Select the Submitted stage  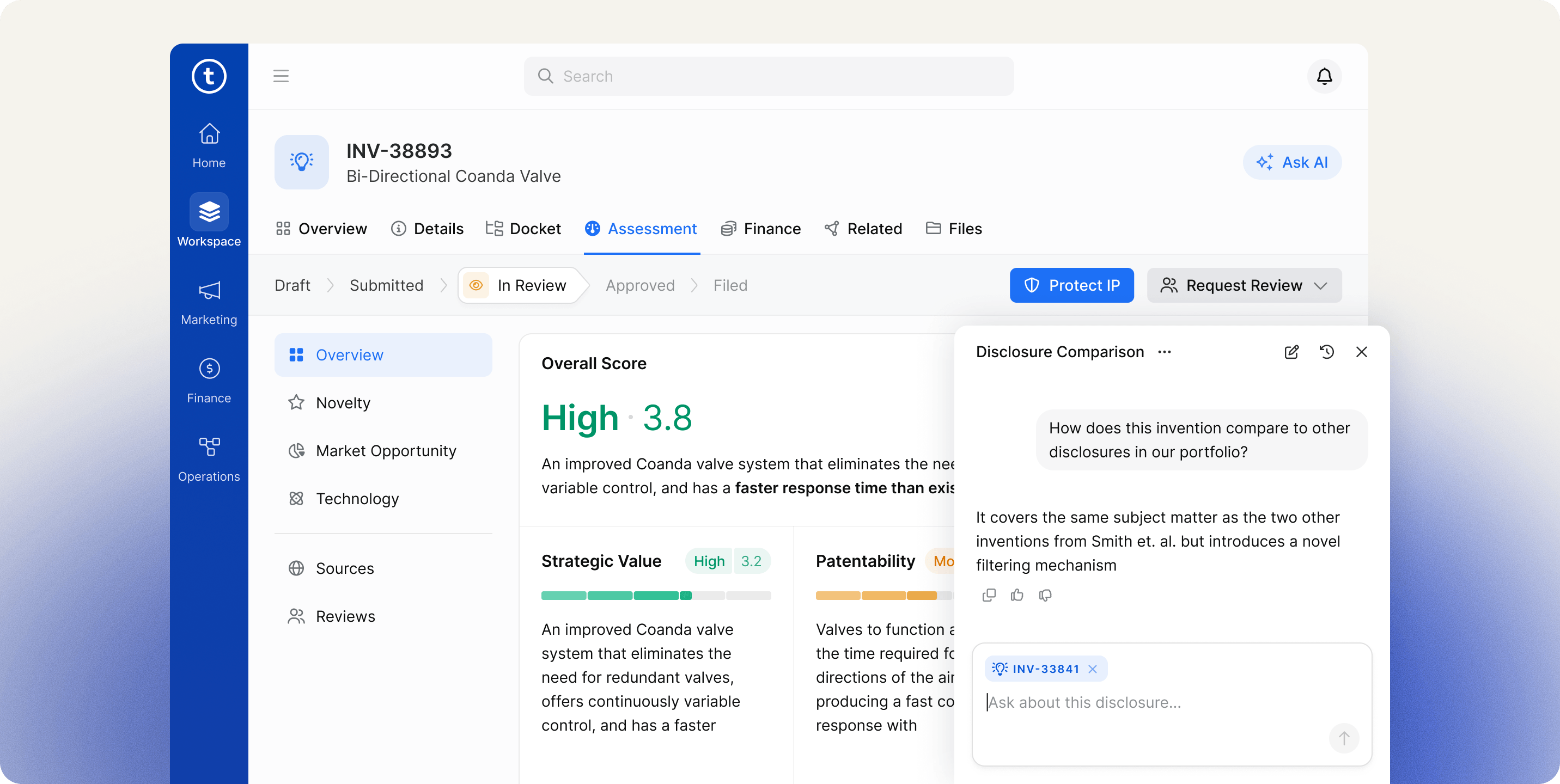[x=386, y=285]
